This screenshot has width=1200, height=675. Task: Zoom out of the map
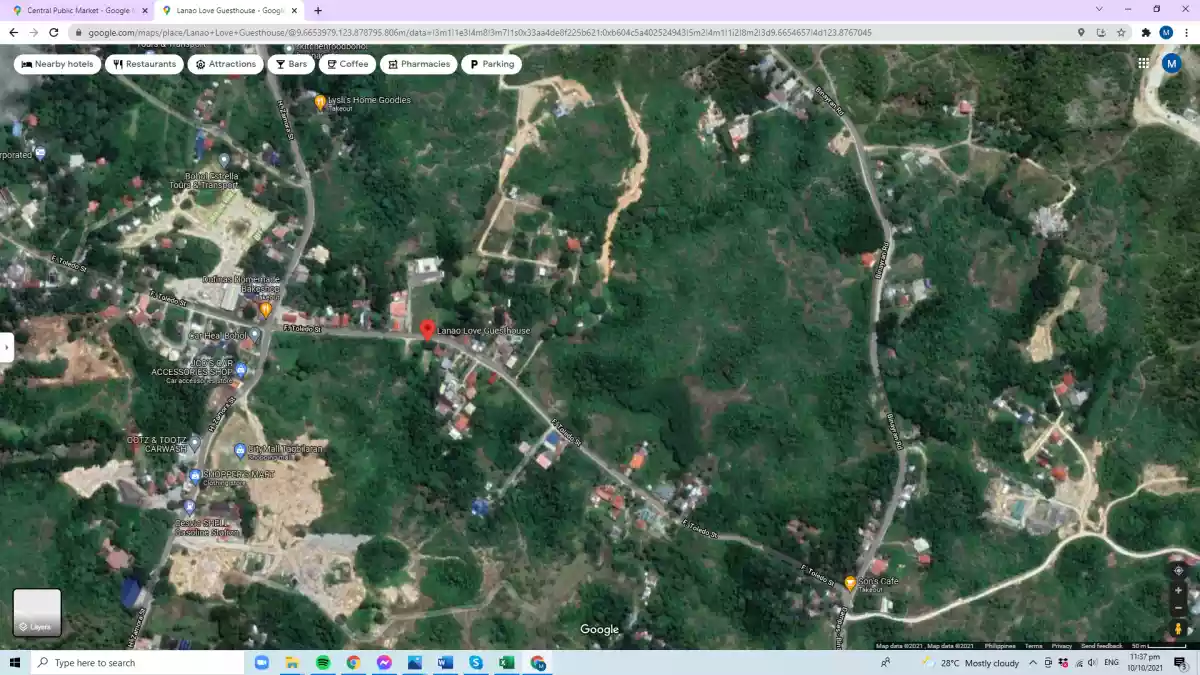pos(1178,608)
